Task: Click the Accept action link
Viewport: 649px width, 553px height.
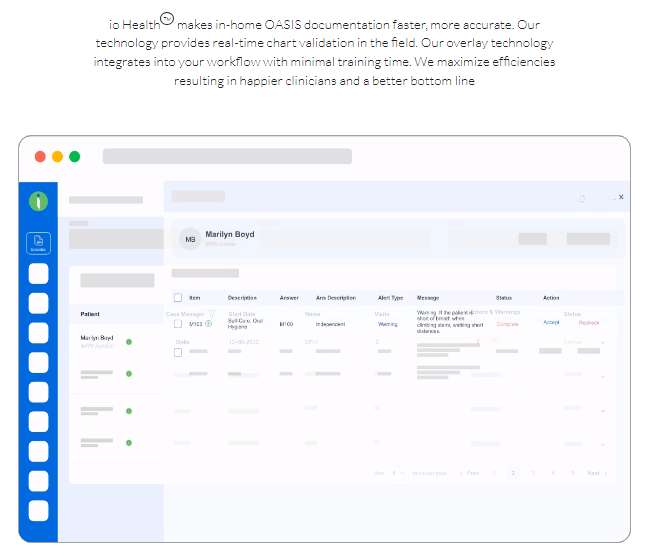Action: click(x=551, y=322)
